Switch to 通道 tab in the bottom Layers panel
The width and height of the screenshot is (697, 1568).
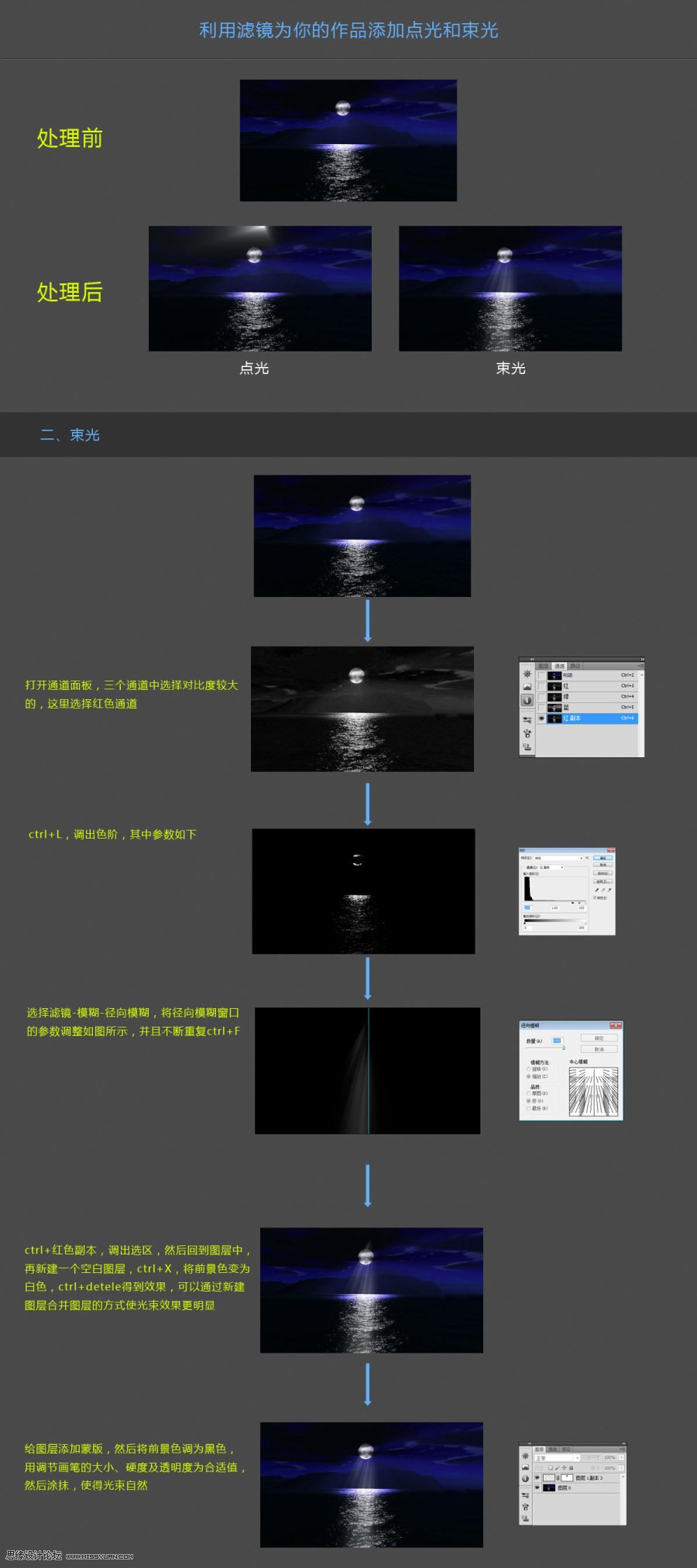553,1450
